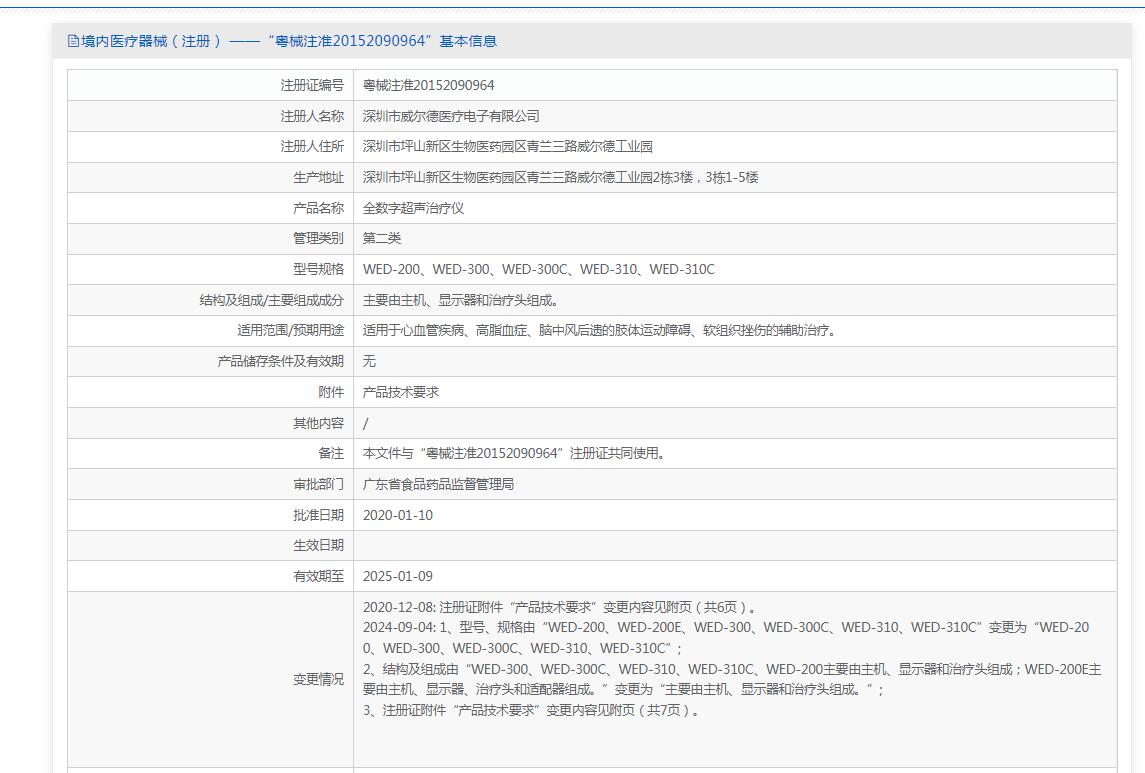1145x773 pixels.
Task: Select the 产品技术要求 attachment value
Action: 401,392
